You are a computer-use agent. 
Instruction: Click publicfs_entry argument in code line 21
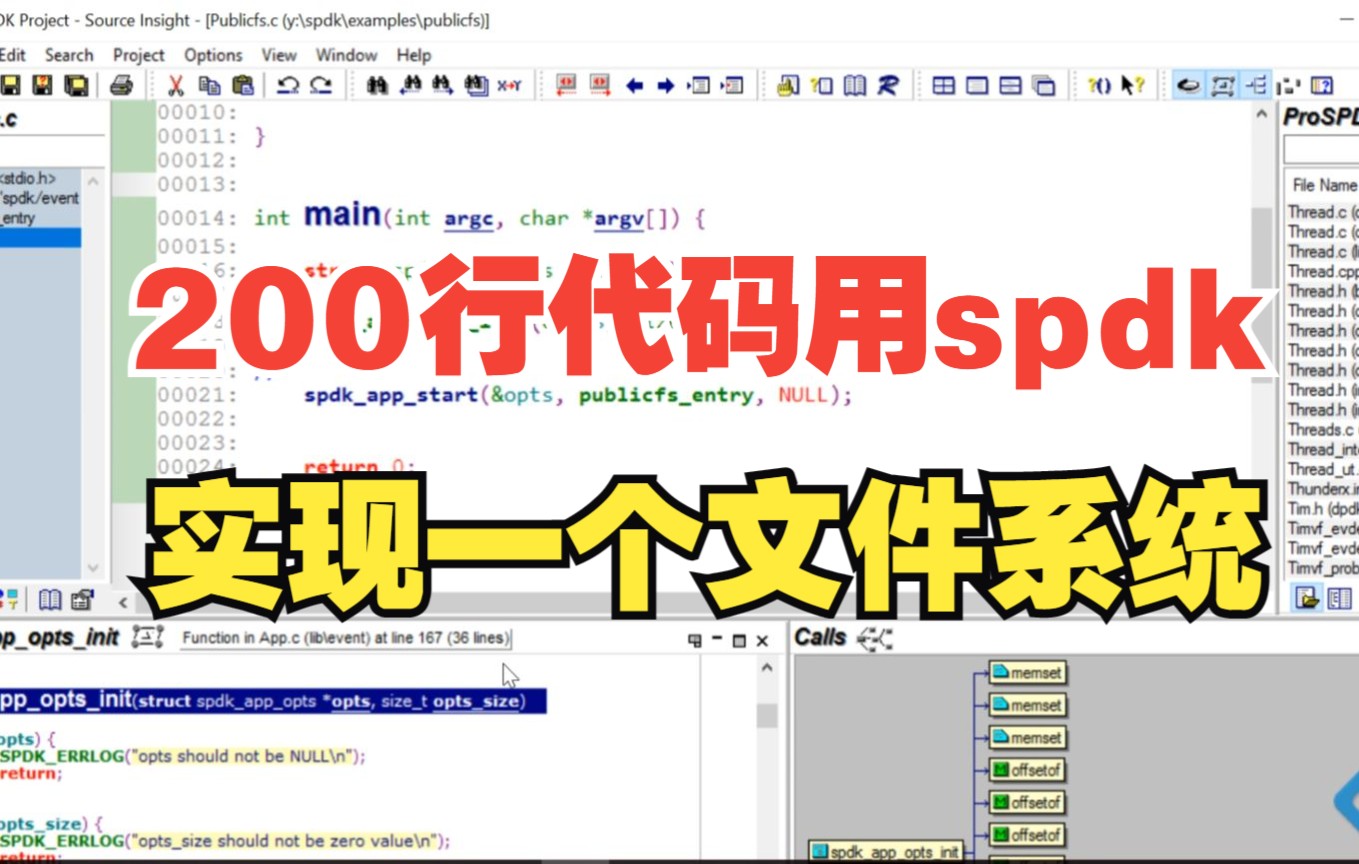[x=665, y=395]
